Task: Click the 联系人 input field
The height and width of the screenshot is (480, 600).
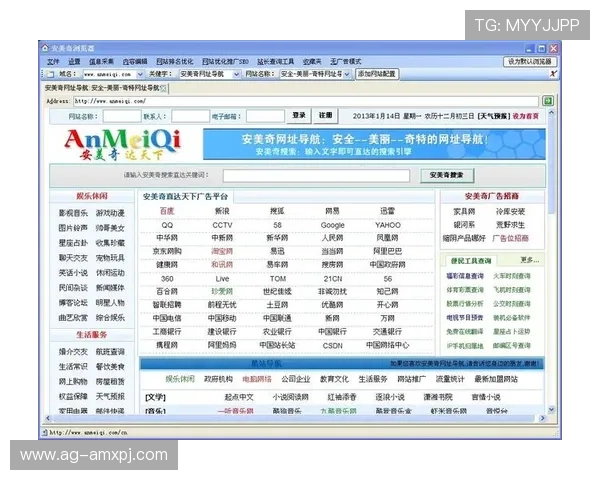Action: (190, 116)
